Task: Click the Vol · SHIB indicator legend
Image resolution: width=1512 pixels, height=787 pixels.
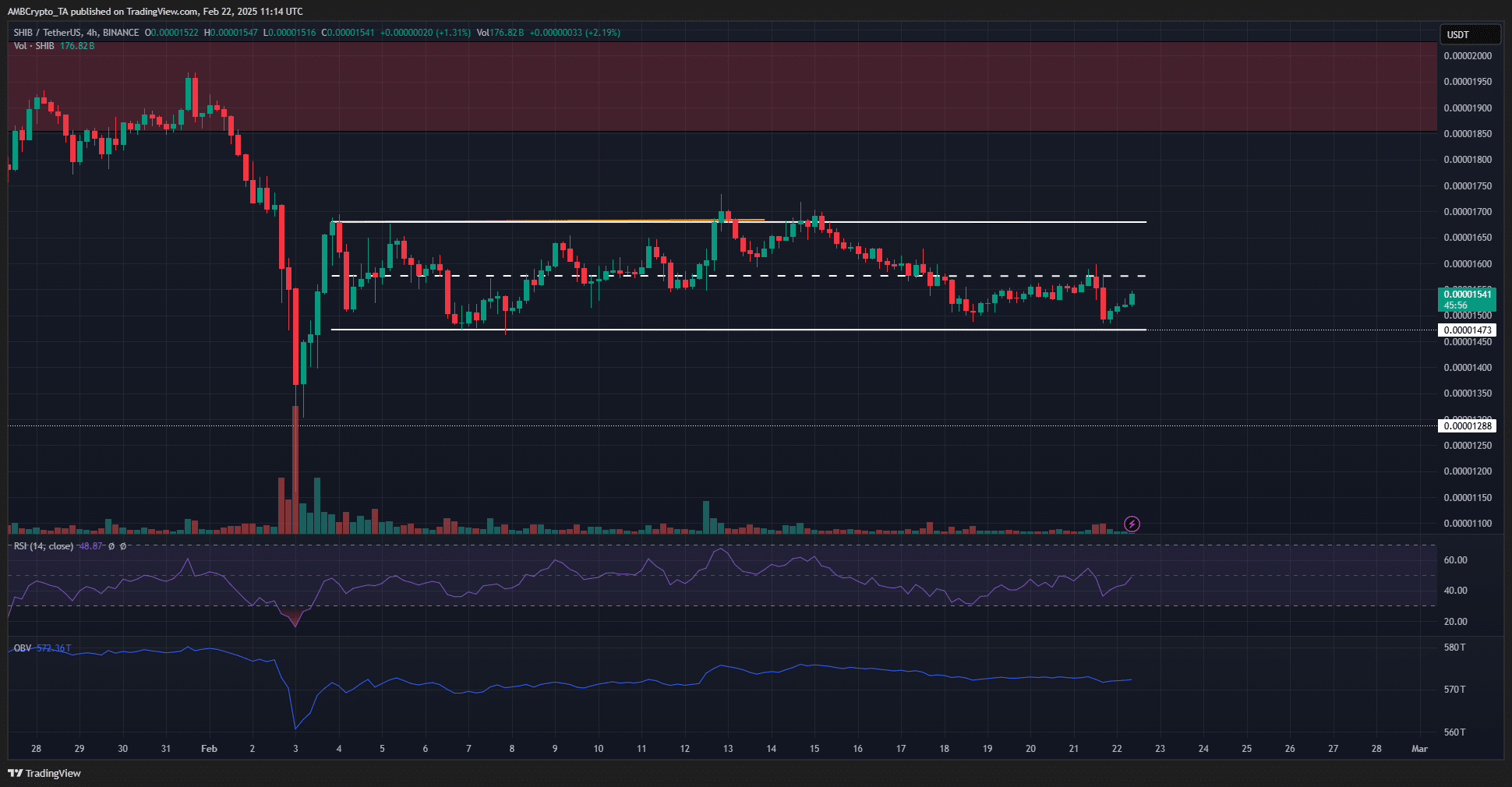Action: (x=34, y=46)
